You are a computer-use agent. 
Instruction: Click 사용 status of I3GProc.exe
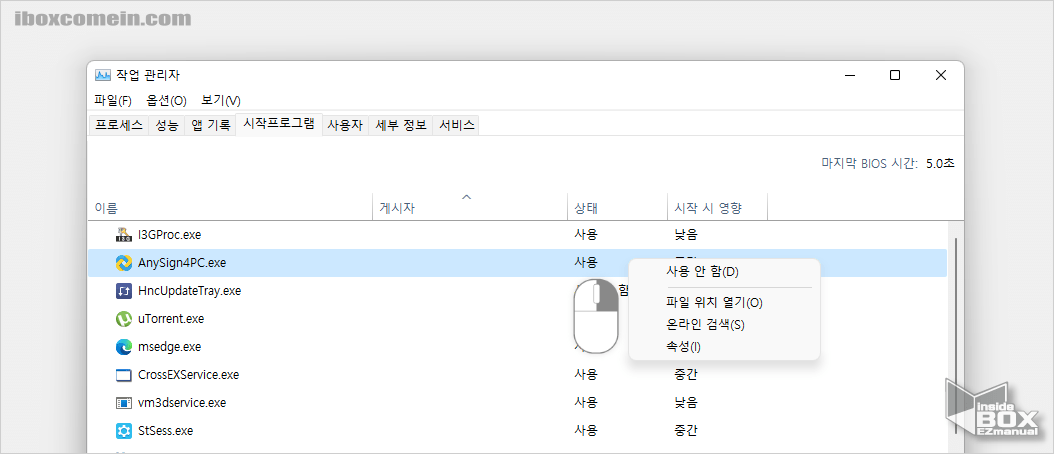click(585, 235)
